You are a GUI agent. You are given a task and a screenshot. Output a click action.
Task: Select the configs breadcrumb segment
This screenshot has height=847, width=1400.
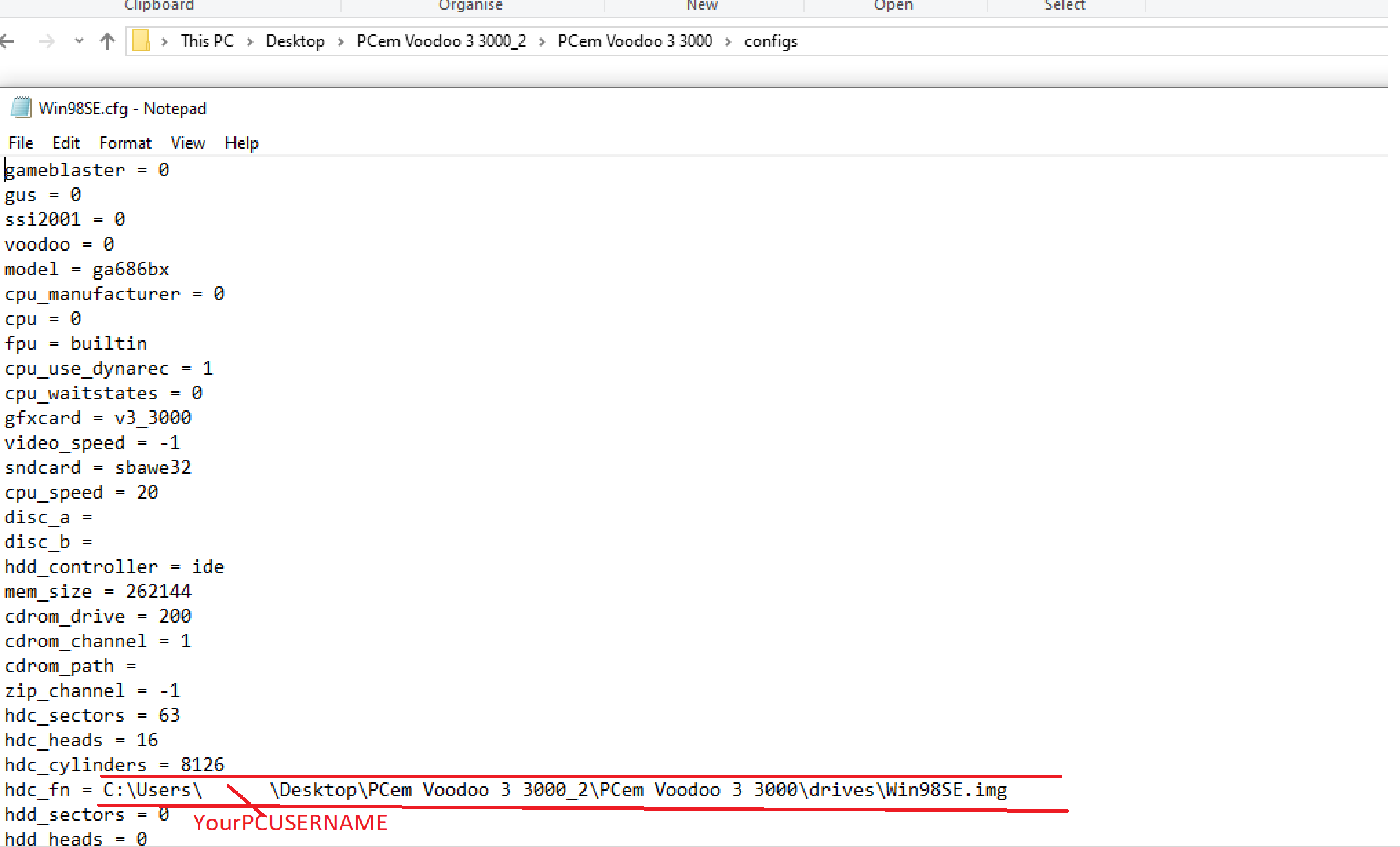coord(770,41)
